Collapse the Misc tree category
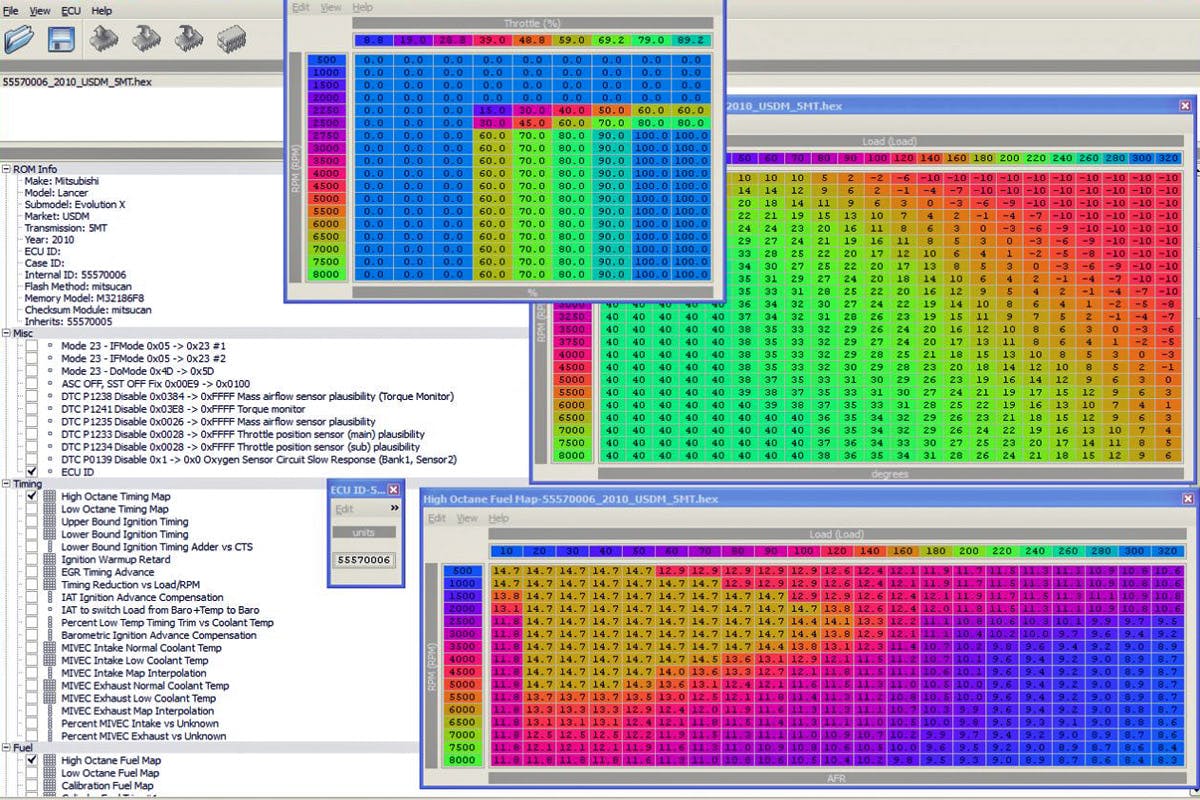 7,333
